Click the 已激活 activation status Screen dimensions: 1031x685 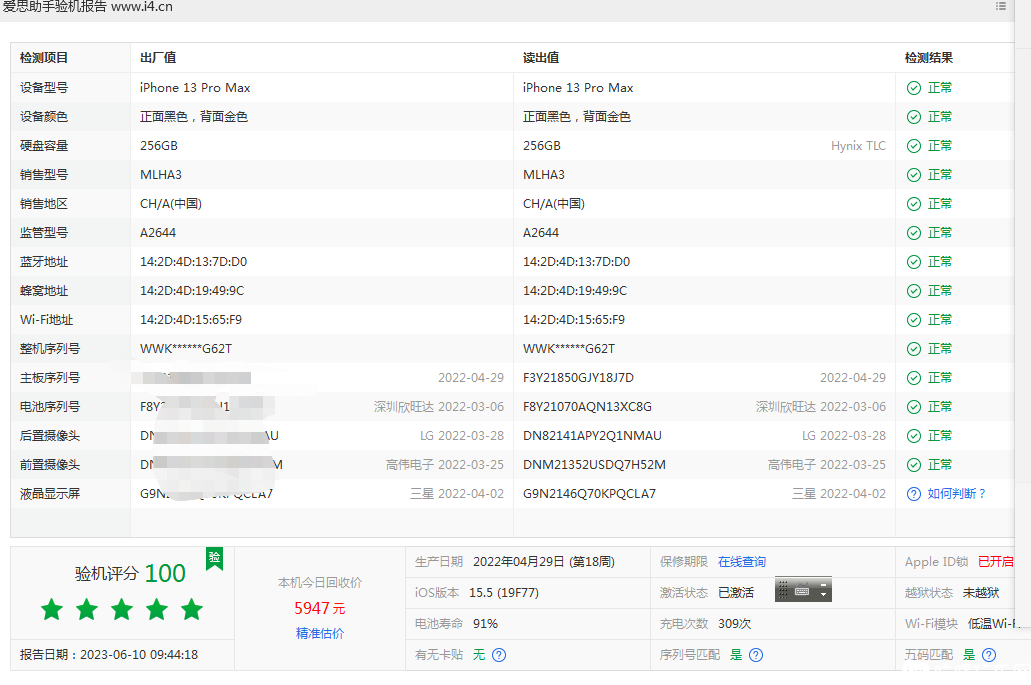(736, 592)
